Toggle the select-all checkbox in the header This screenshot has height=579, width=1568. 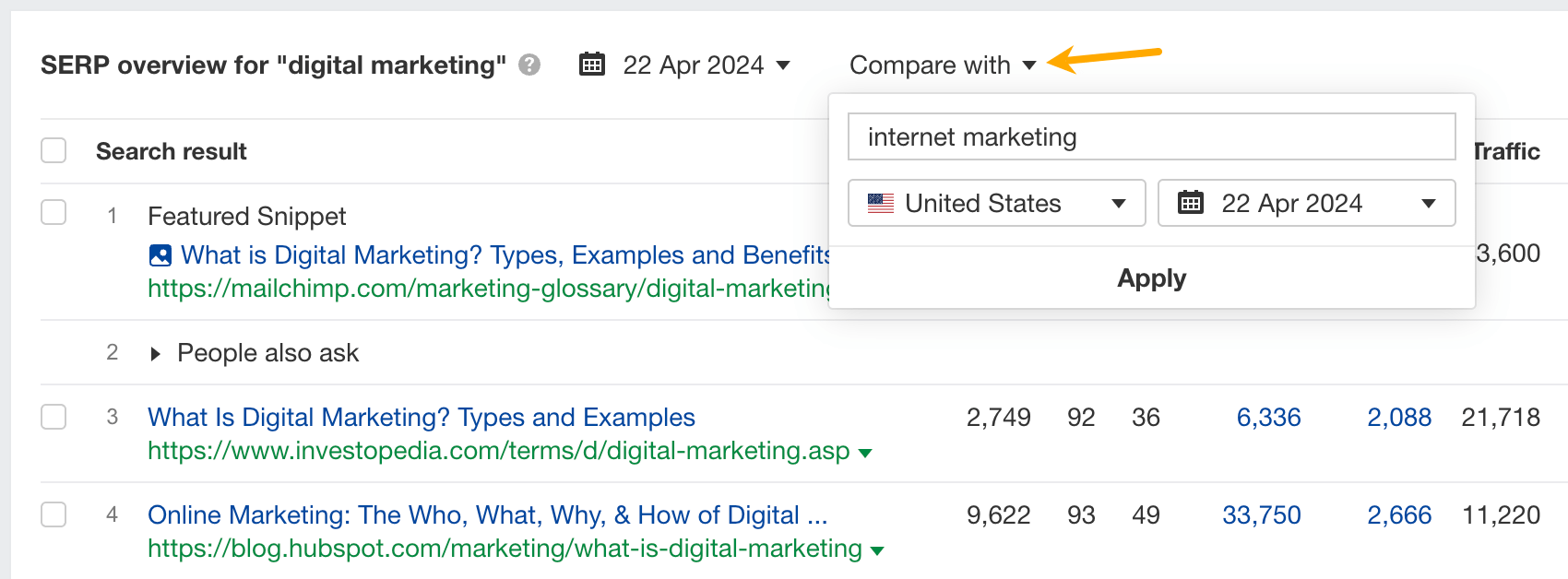tap(53, 149)
